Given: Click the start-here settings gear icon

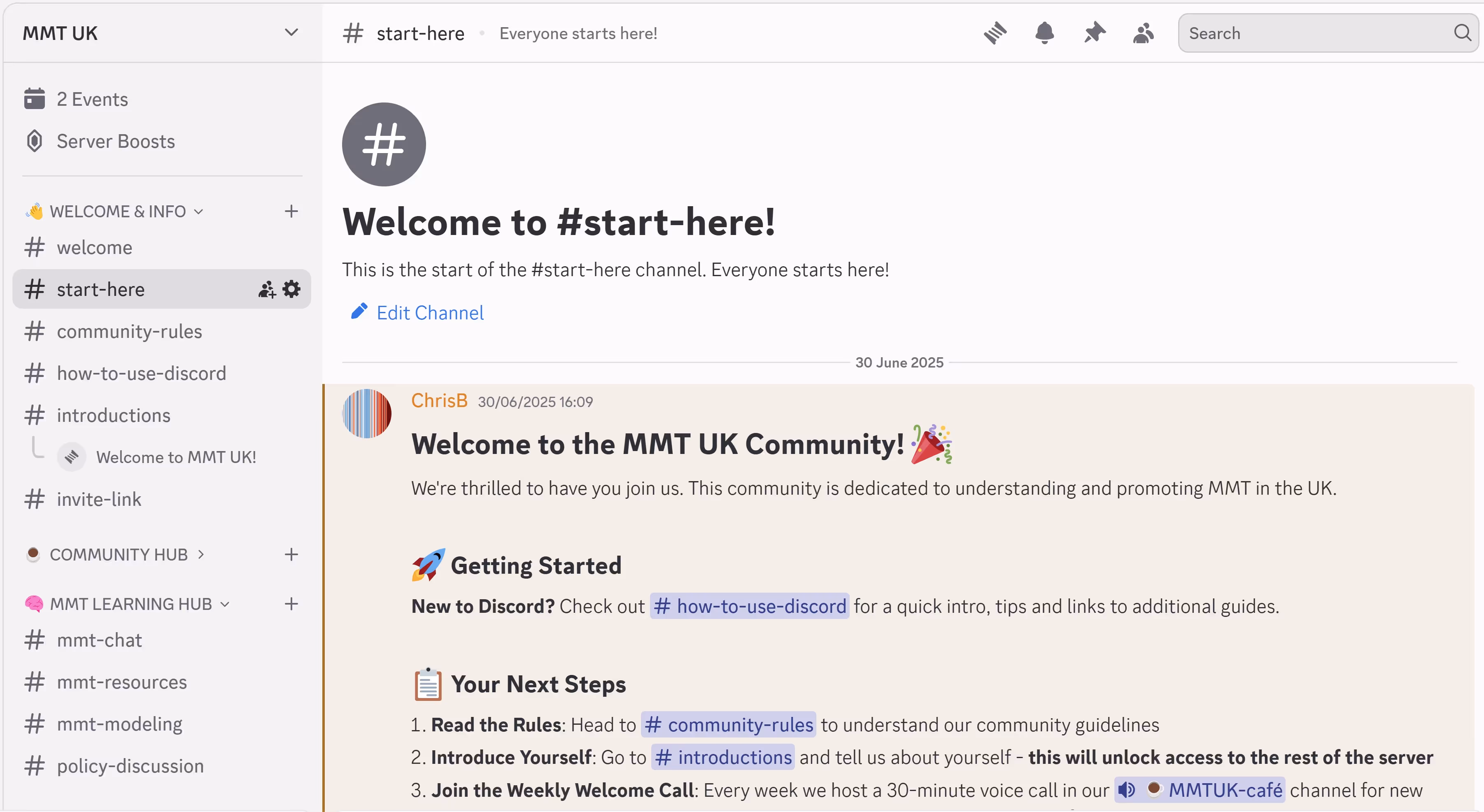Looking at the screenshot, I should click(x=292, y=289).
